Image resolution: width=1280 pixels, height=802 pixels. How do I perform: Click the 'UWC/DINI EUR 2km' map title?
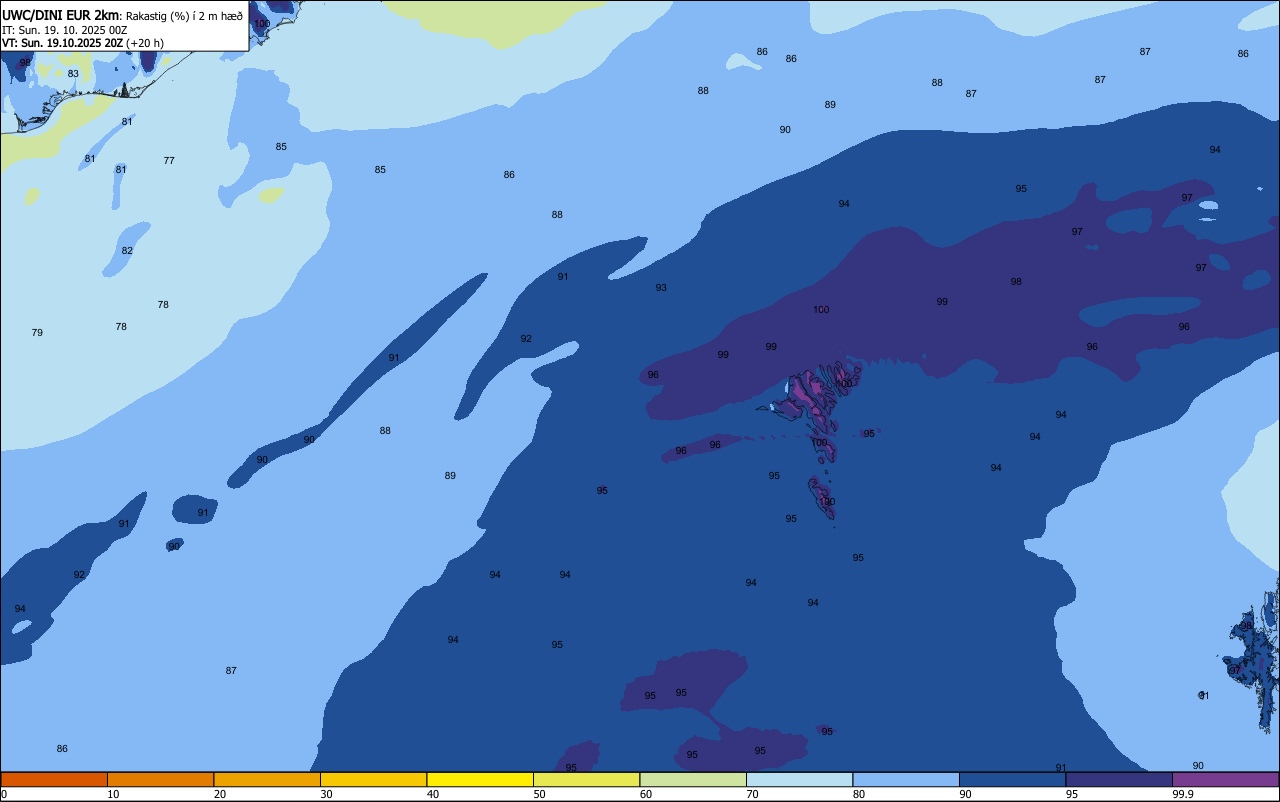tap(60, 14)
